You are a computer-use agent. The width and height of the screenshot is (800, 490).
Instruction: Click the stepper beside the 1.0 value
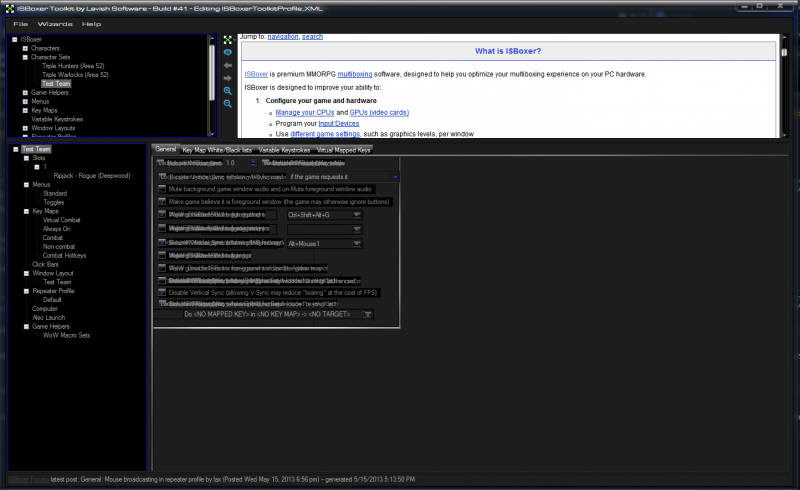point(253,163)
